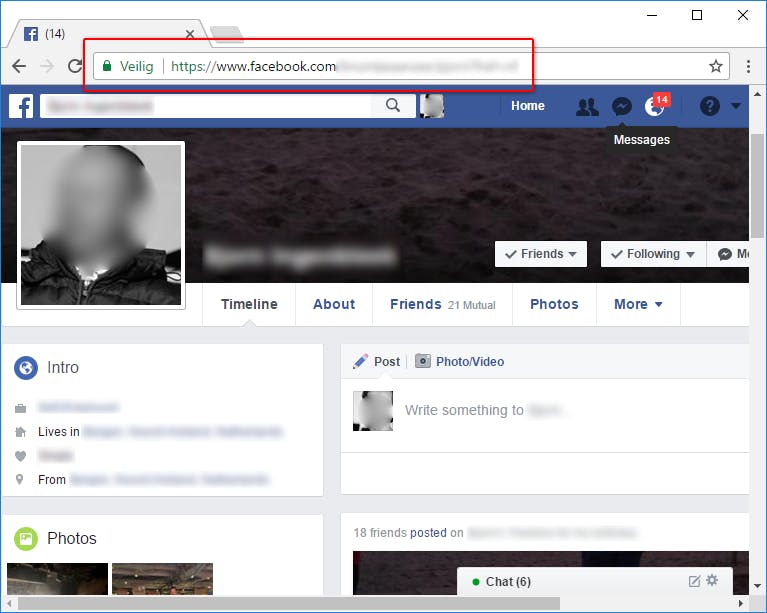Expand the account menu arrow in blue bar
The height and width of the screenshot is (613, 767).
736,106
